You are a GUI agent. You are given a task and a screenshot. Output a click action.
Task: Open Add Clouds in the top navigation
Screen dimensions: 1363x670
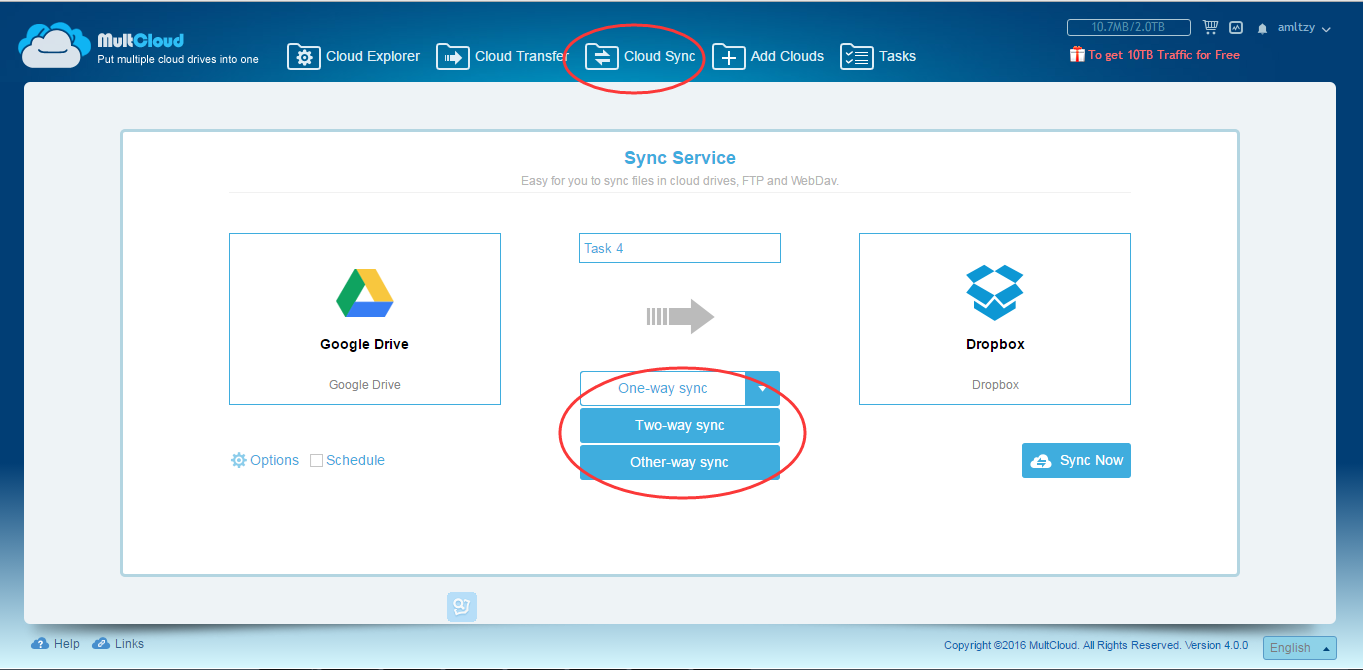click(x=768, y=57)
